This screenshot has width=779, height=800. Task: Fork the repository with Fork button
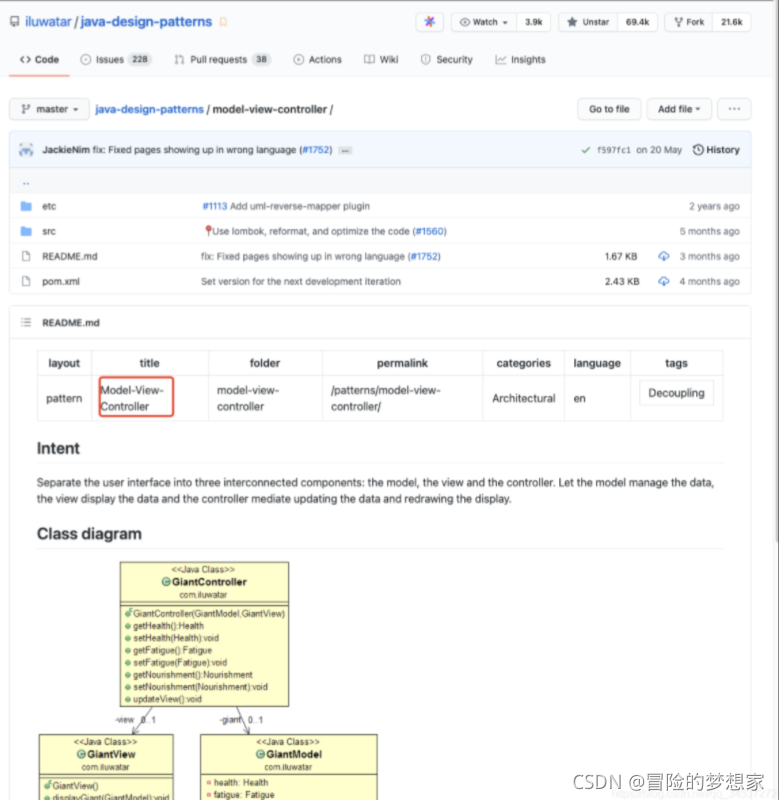[689, 22]
